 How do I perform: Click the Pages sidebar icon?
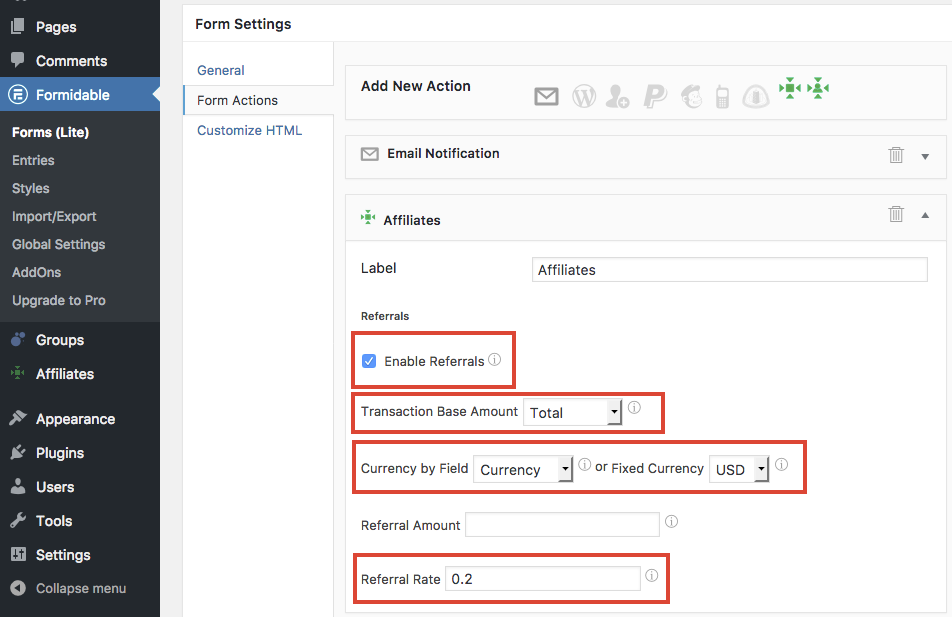pyautogui.click(x=18, y=26)
